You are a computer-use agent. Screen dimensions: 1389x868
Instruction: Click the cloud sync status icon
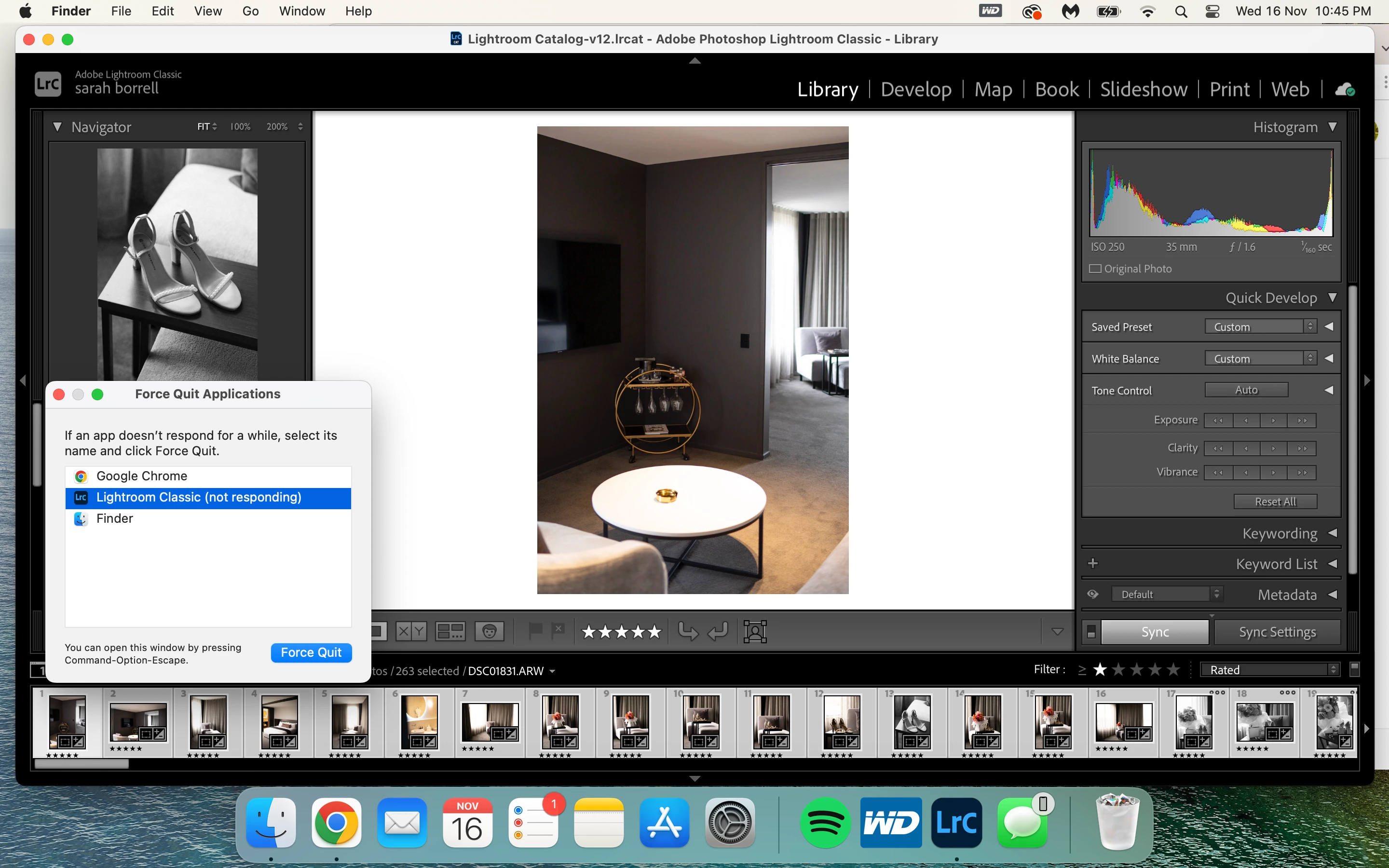point(1345,90)
